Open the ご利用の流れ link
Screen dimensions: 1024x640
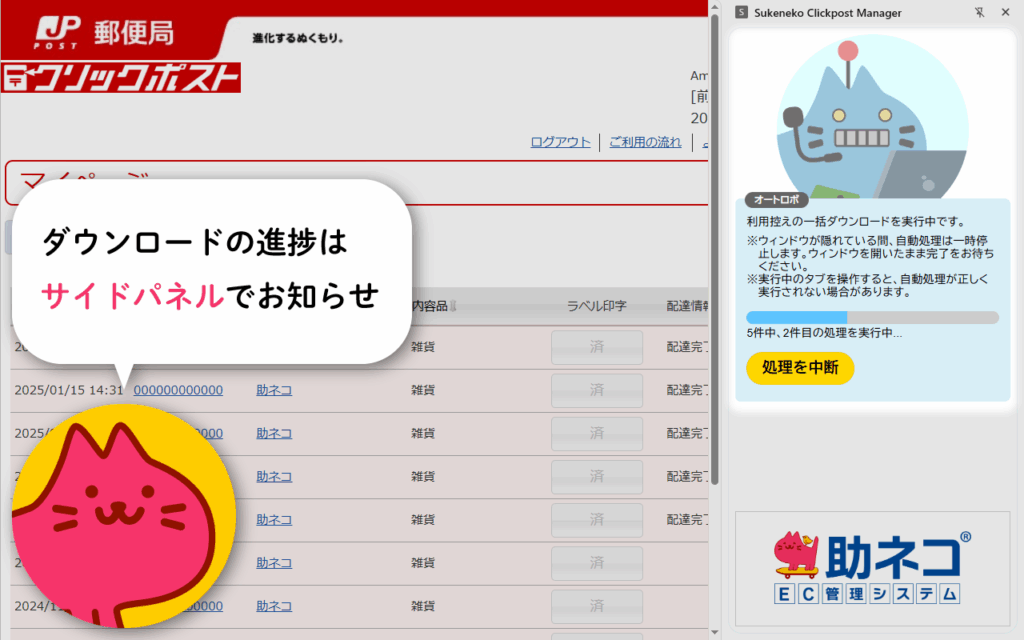coord(645,142)
